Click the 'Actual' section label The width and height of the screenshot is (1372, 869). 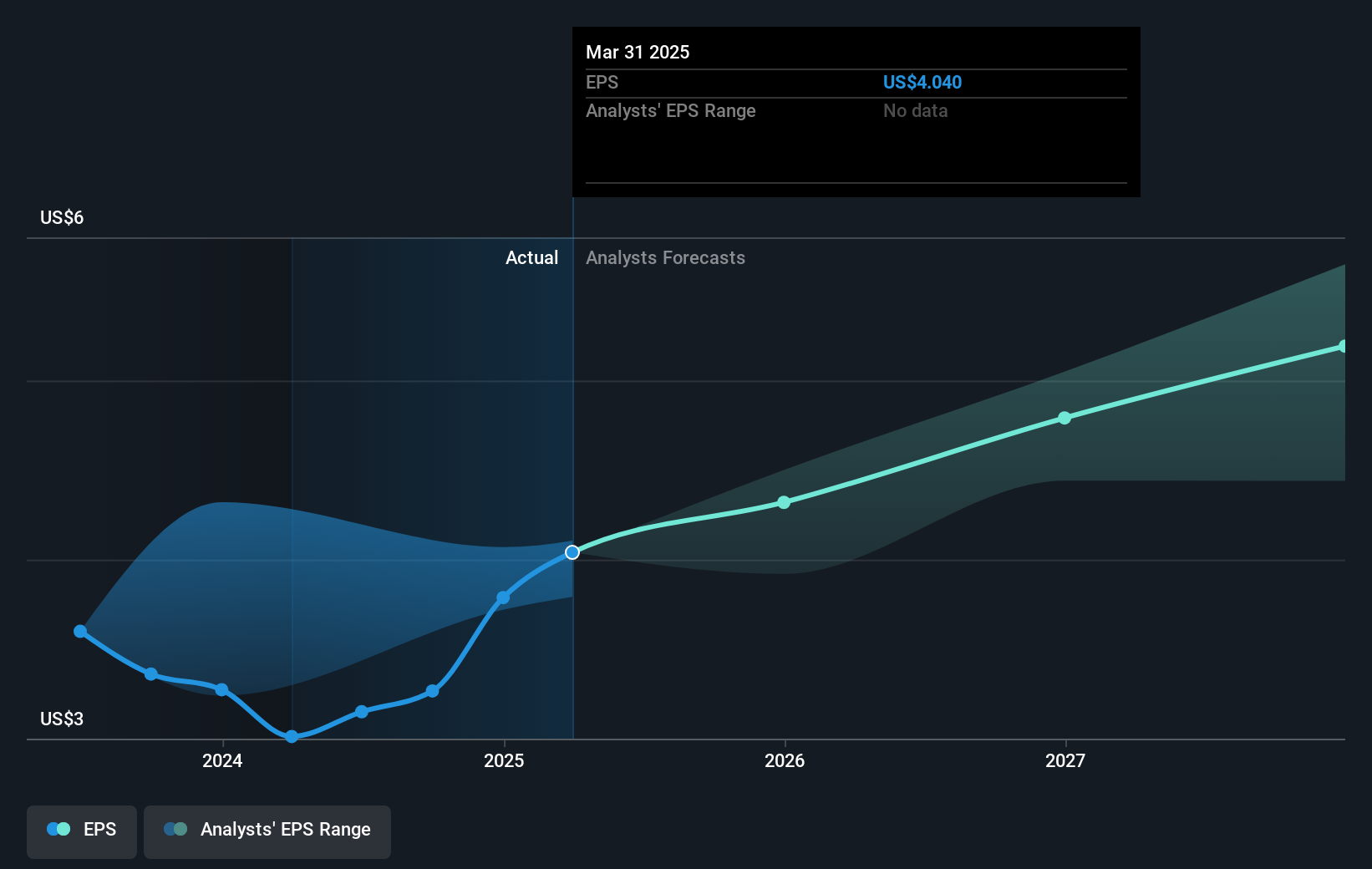[x=531, y=257]
